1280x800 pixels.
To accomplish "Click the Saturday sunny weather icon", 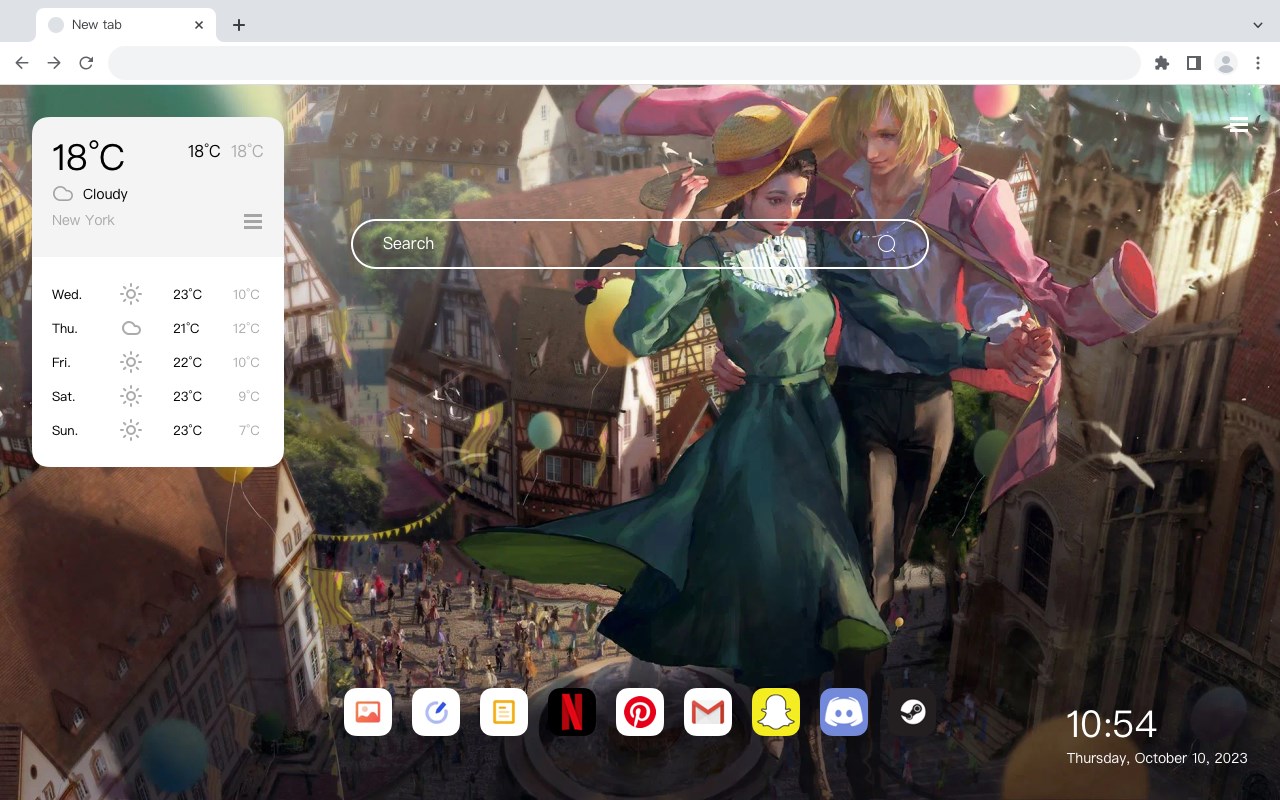I will point(131,396).
